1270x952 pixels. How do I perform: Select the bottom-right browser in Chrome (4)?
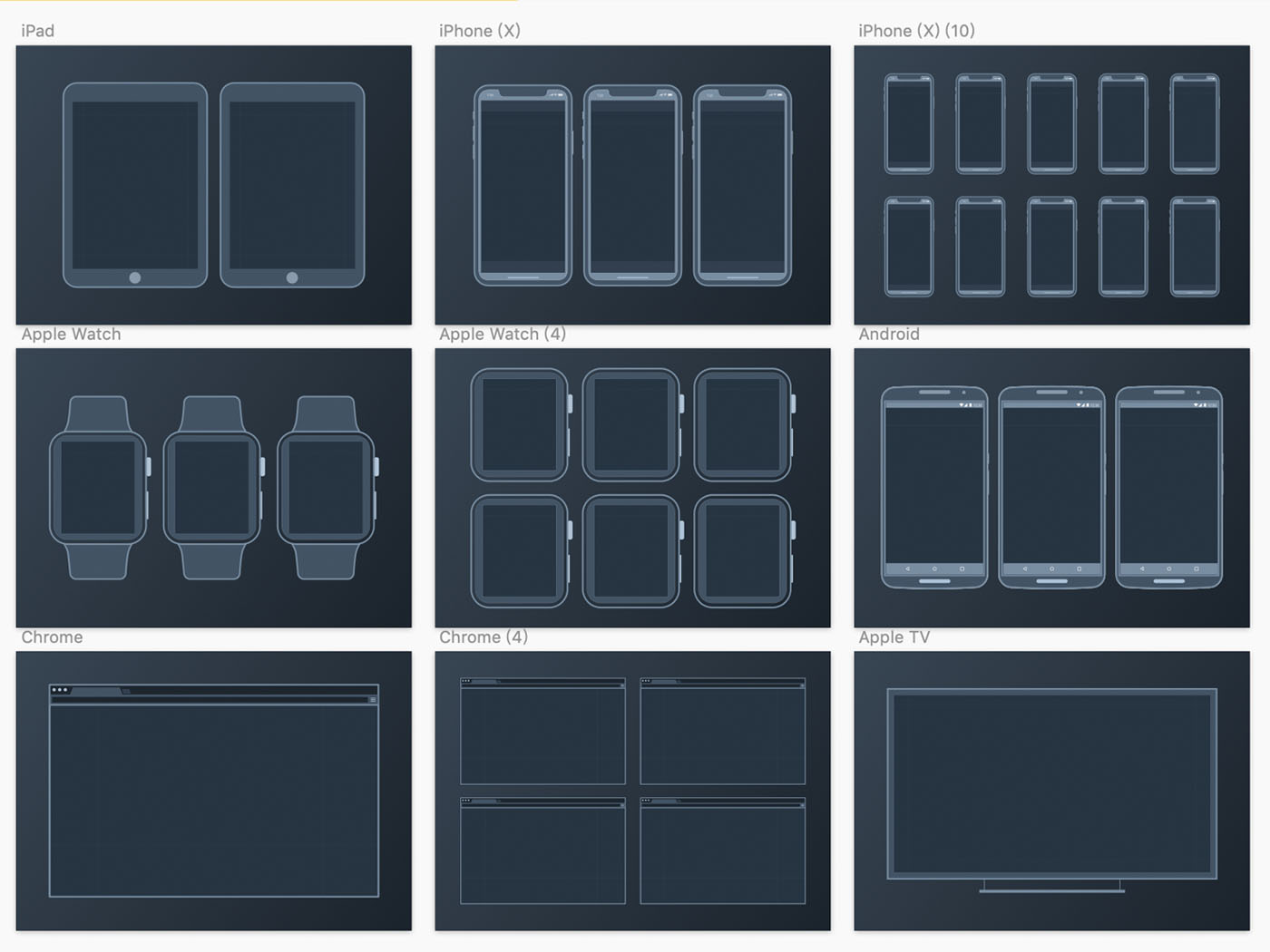(722, 850)
